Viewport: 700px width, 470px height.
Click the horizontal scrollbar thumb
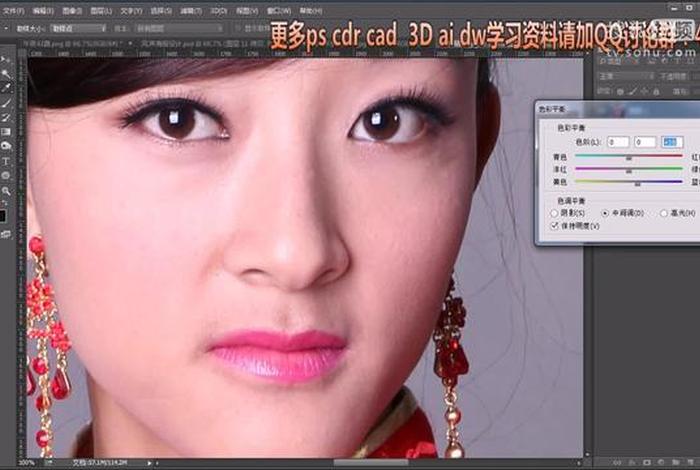(371, 463)
